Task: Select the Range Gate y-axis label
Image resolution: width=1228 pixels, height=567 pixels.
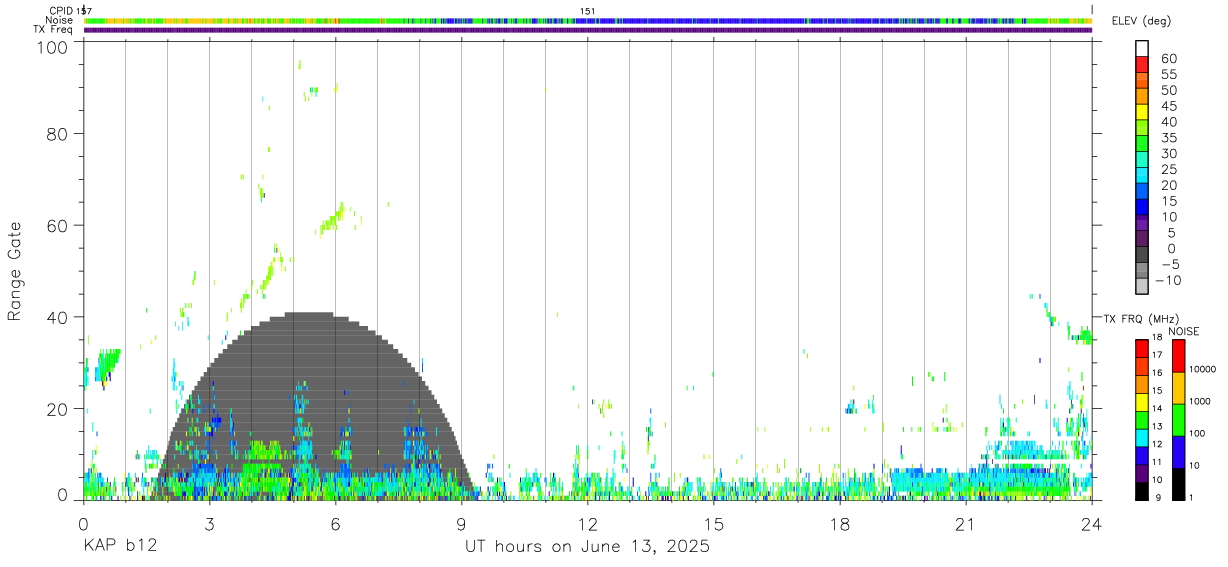Action: click(15, 270)
